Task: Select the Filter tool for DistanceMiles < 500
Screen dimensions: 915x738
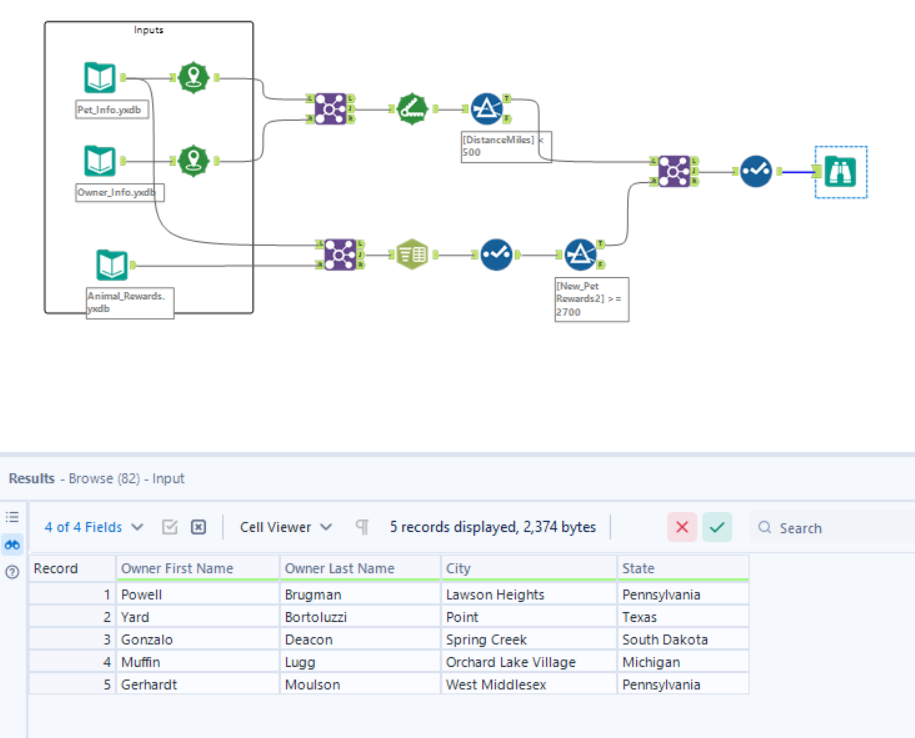Action: pos(487,109)
